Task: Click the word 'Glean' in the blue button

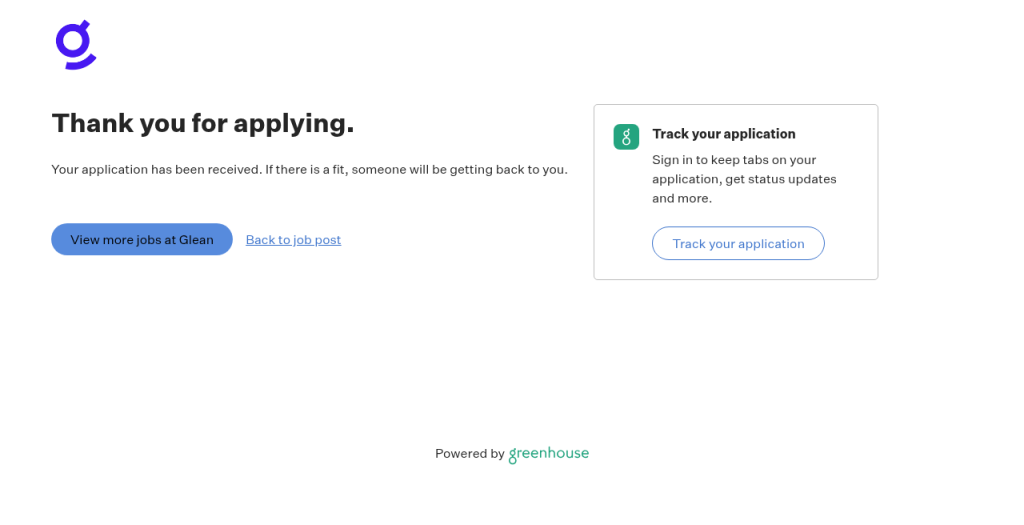Action: coord(196,240)
